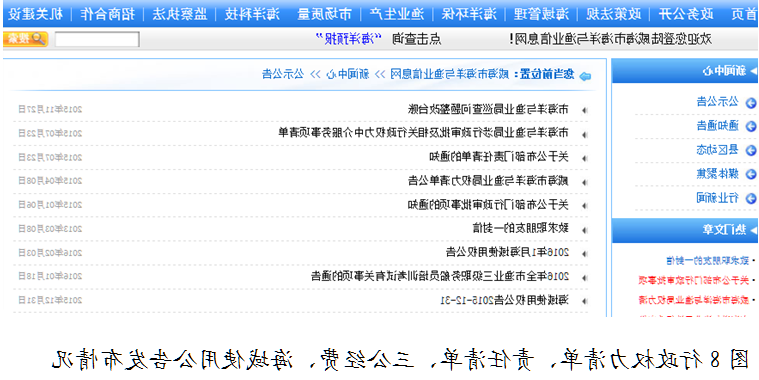Open breadcrumb link 威海市海洋与渔业信息网
This screenshot has width=759, height=380.
point(449,75)
